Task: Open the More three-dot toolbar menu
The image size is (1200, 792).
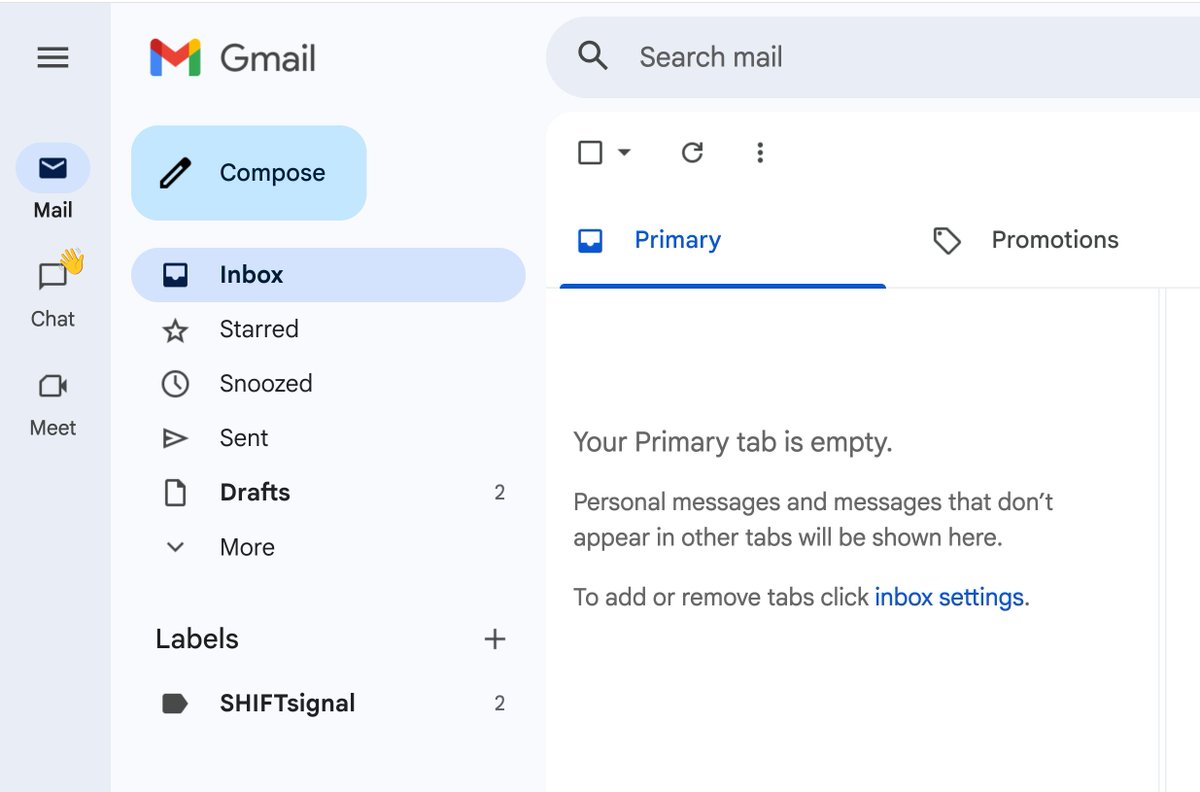Action: (x=760, y=152)
